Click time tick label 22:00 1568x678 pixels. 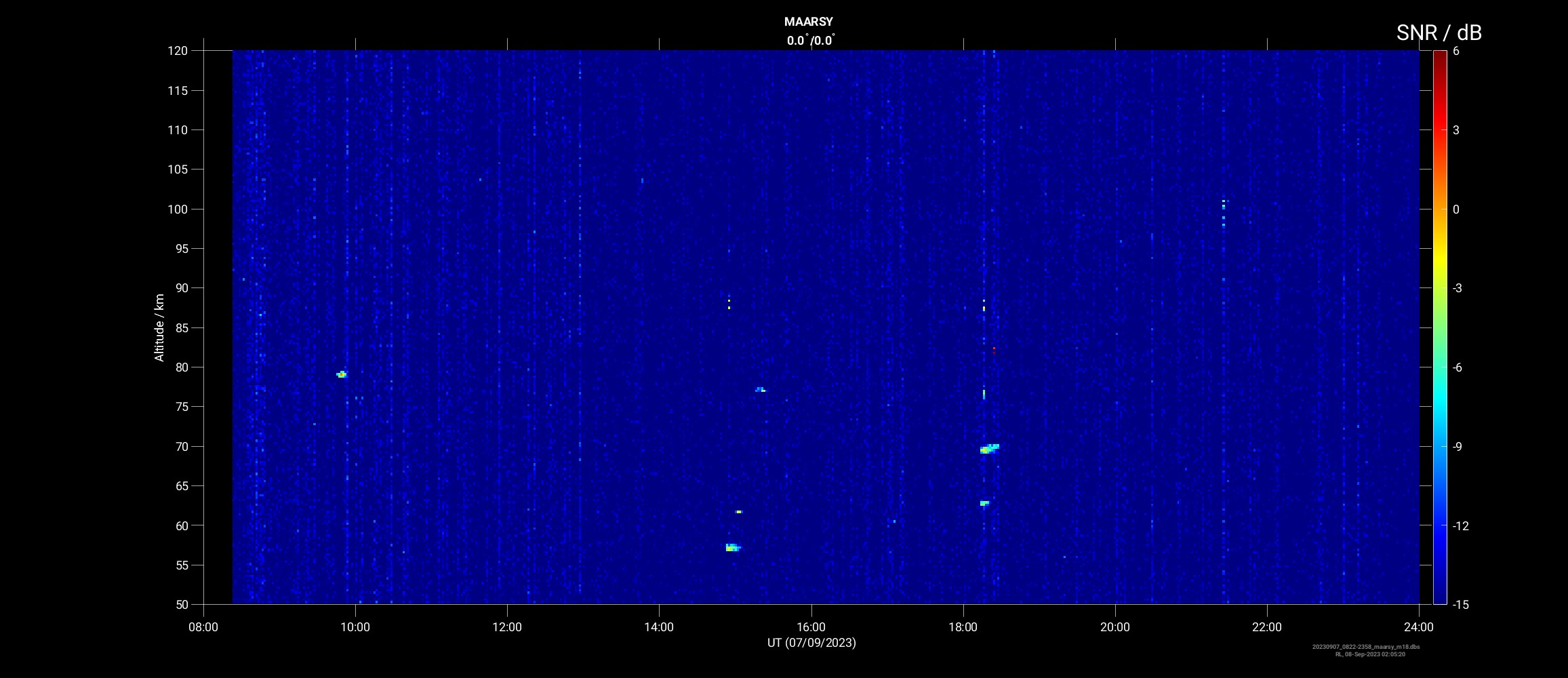click(x=1267, y=627)
